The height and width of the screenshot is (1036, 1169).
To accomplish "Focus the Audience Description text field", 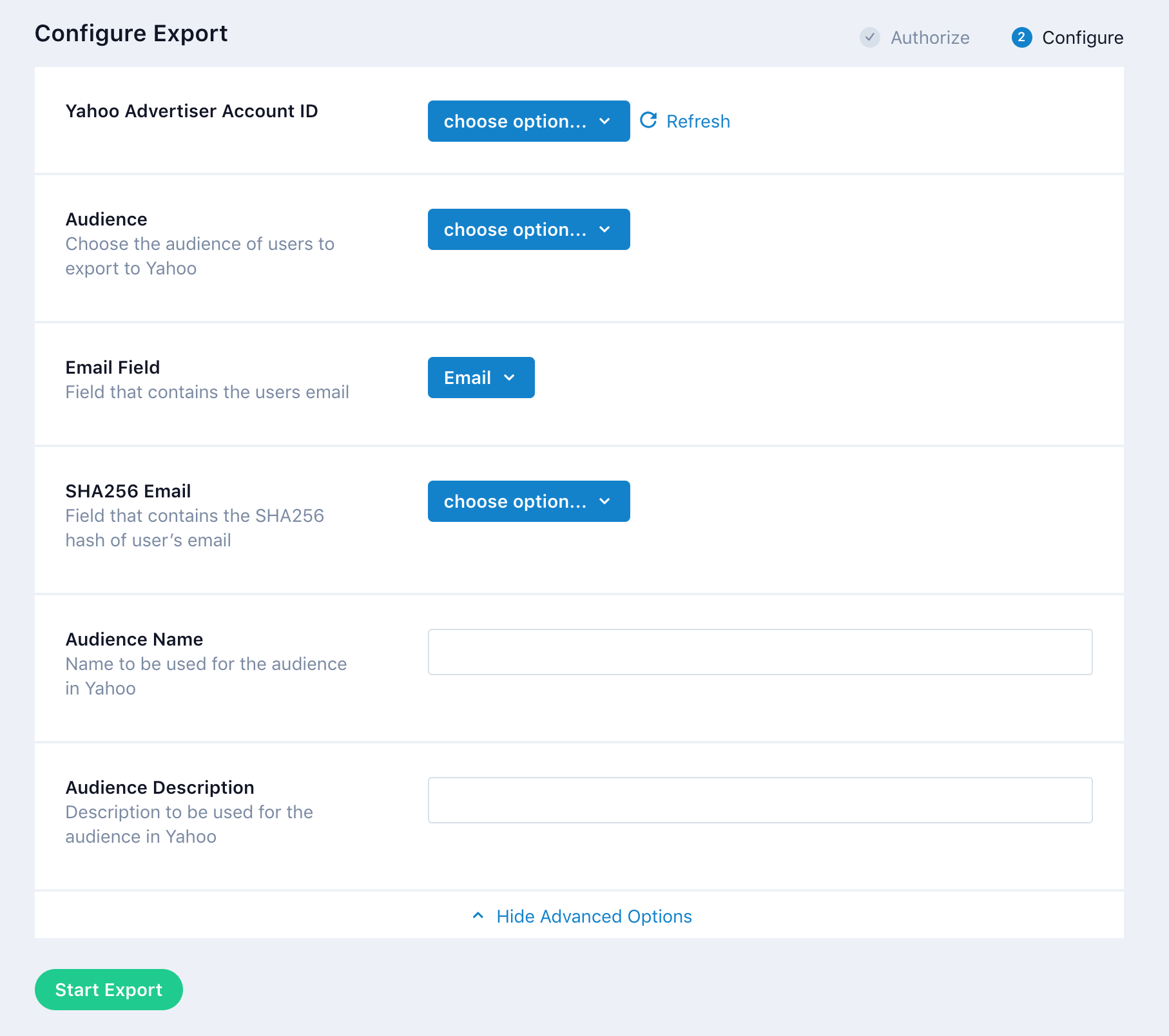I will pos(760,800).
